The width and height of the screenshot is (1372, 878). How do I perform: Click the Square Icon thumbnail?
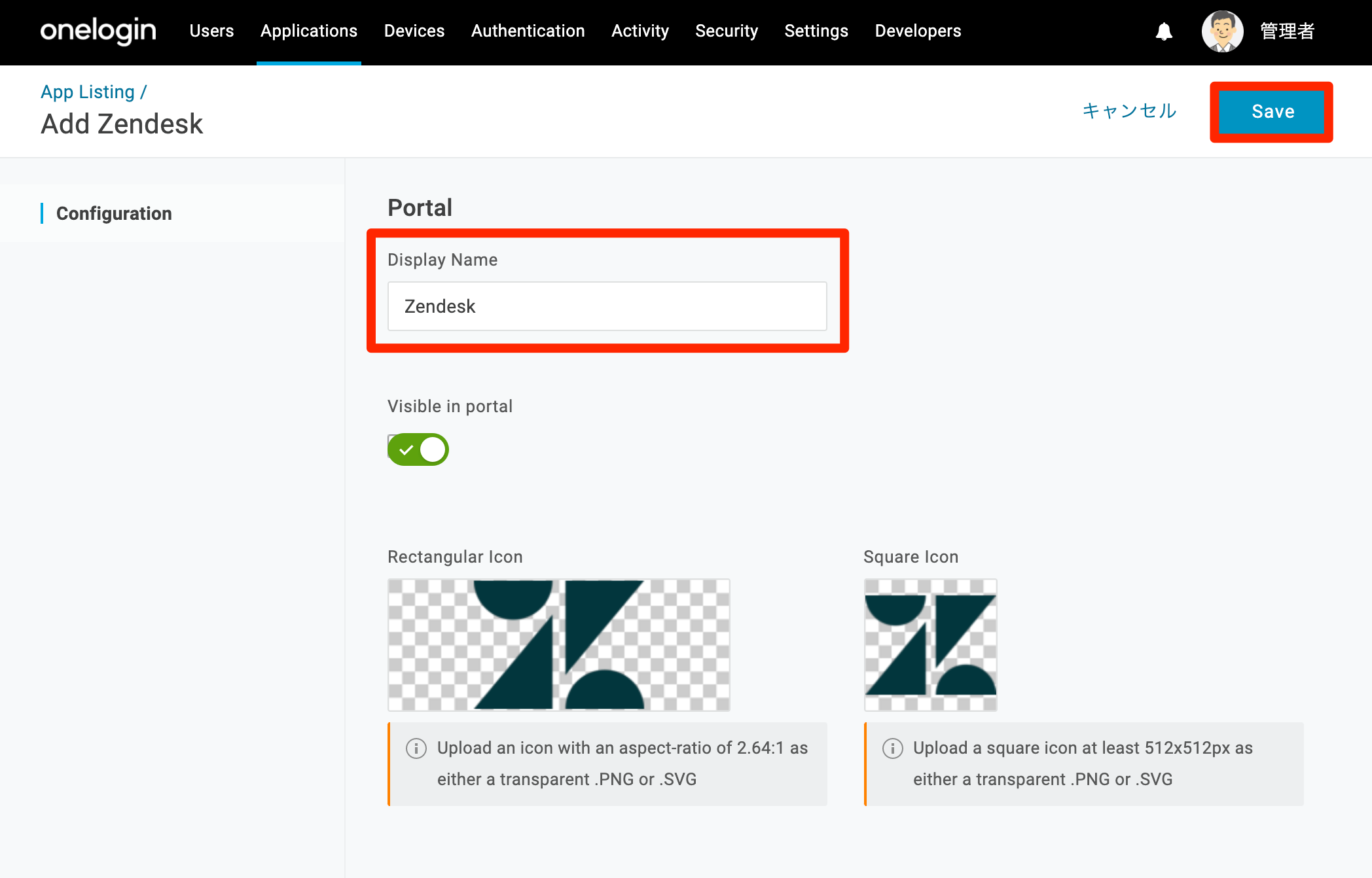[931, 645]
